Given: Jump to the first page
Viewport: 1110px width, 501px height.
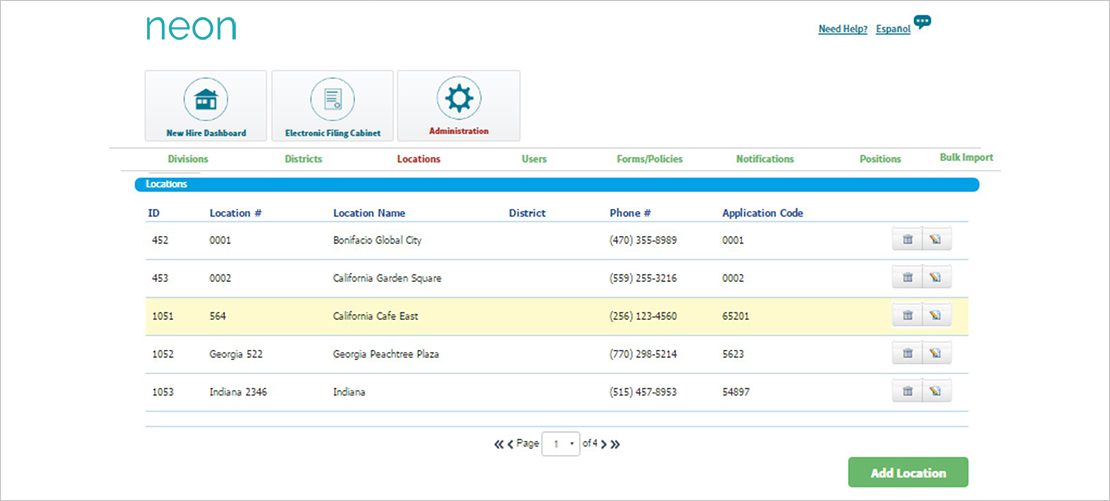Looking at the screenshot, I should pos(499,444).
